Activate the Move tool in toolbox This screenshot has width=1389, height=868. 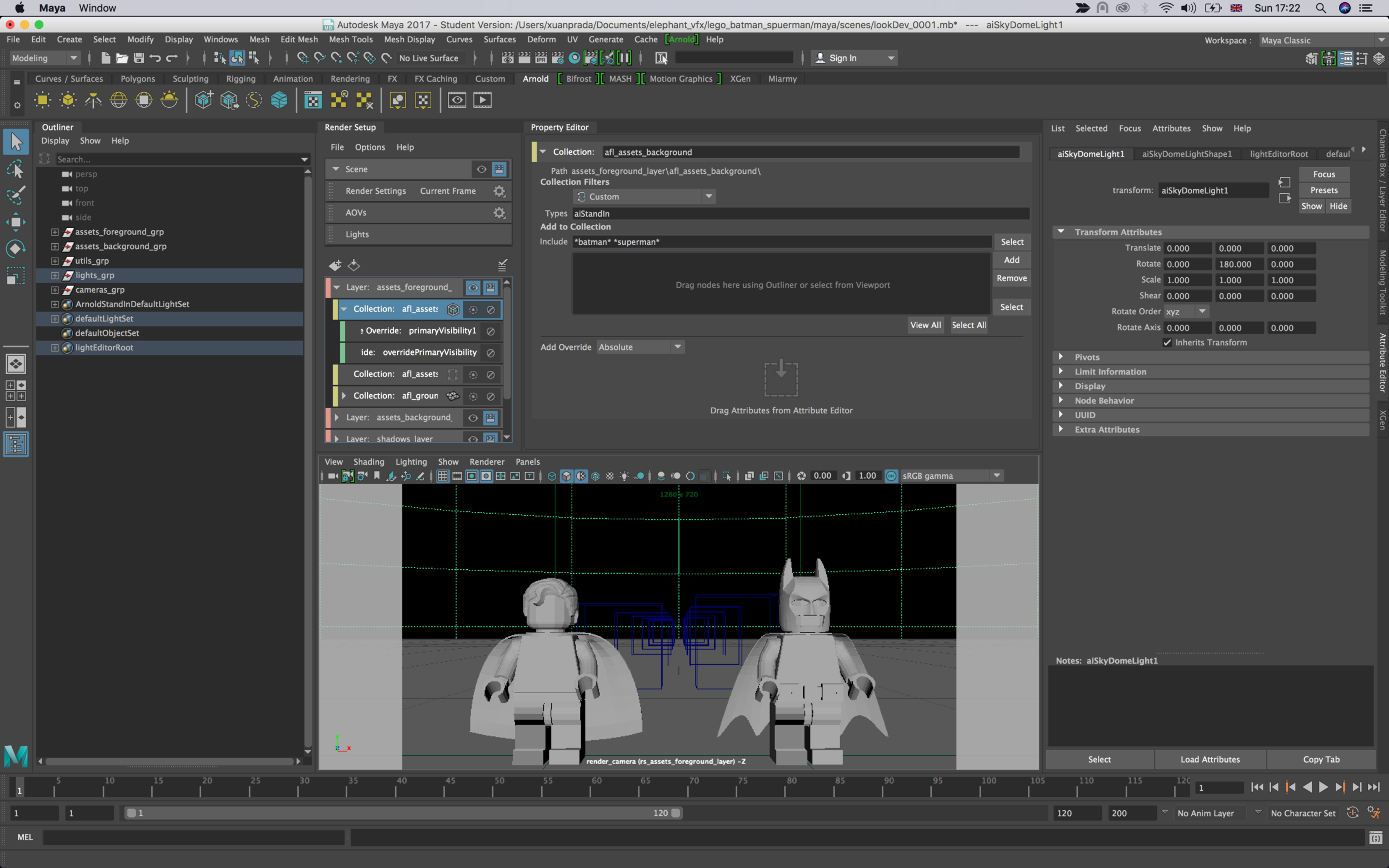click(16, 222)
